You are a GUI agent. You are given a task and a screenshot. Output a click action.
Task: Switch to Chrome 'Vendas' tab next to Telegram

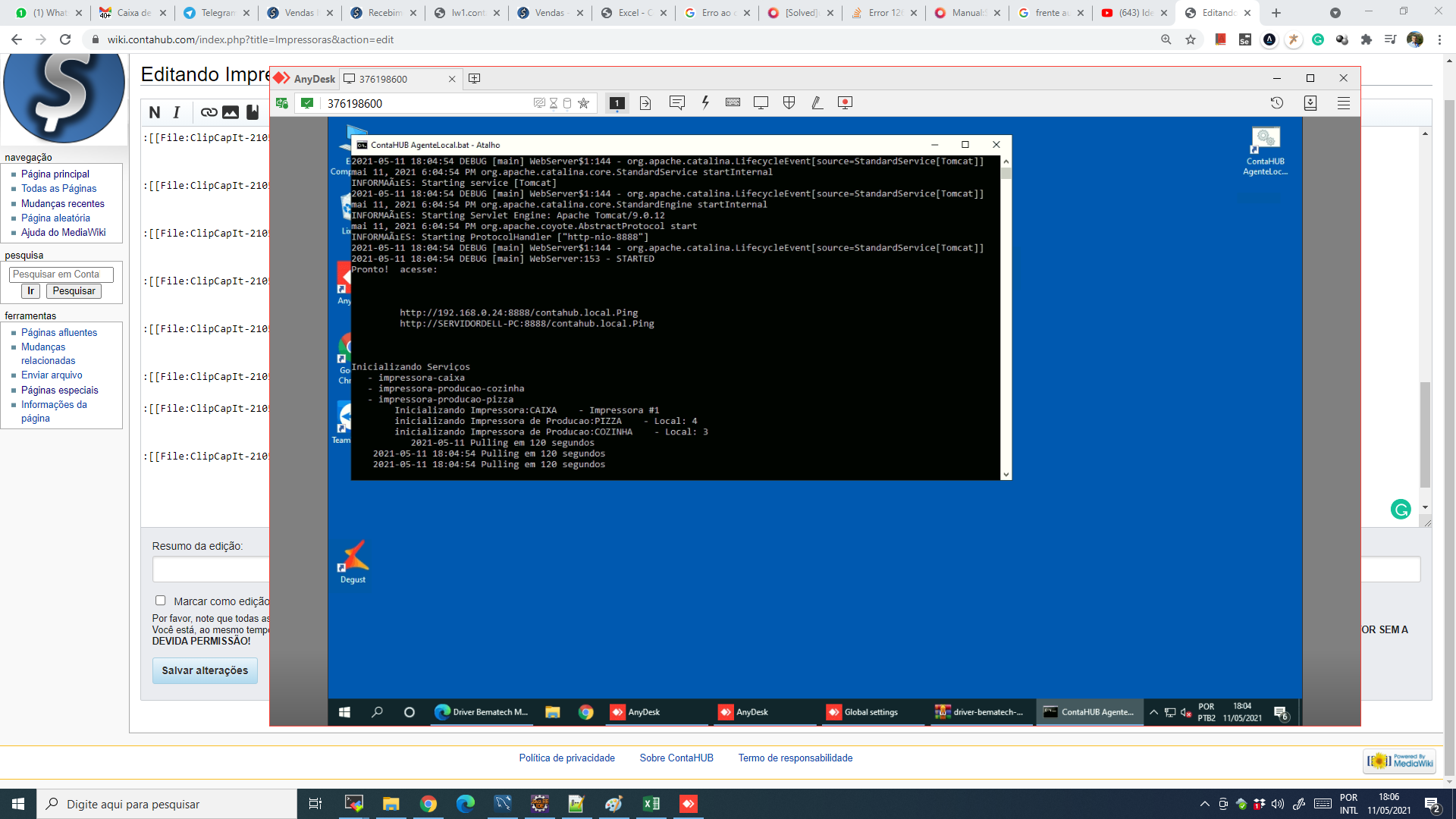(299, 13)
